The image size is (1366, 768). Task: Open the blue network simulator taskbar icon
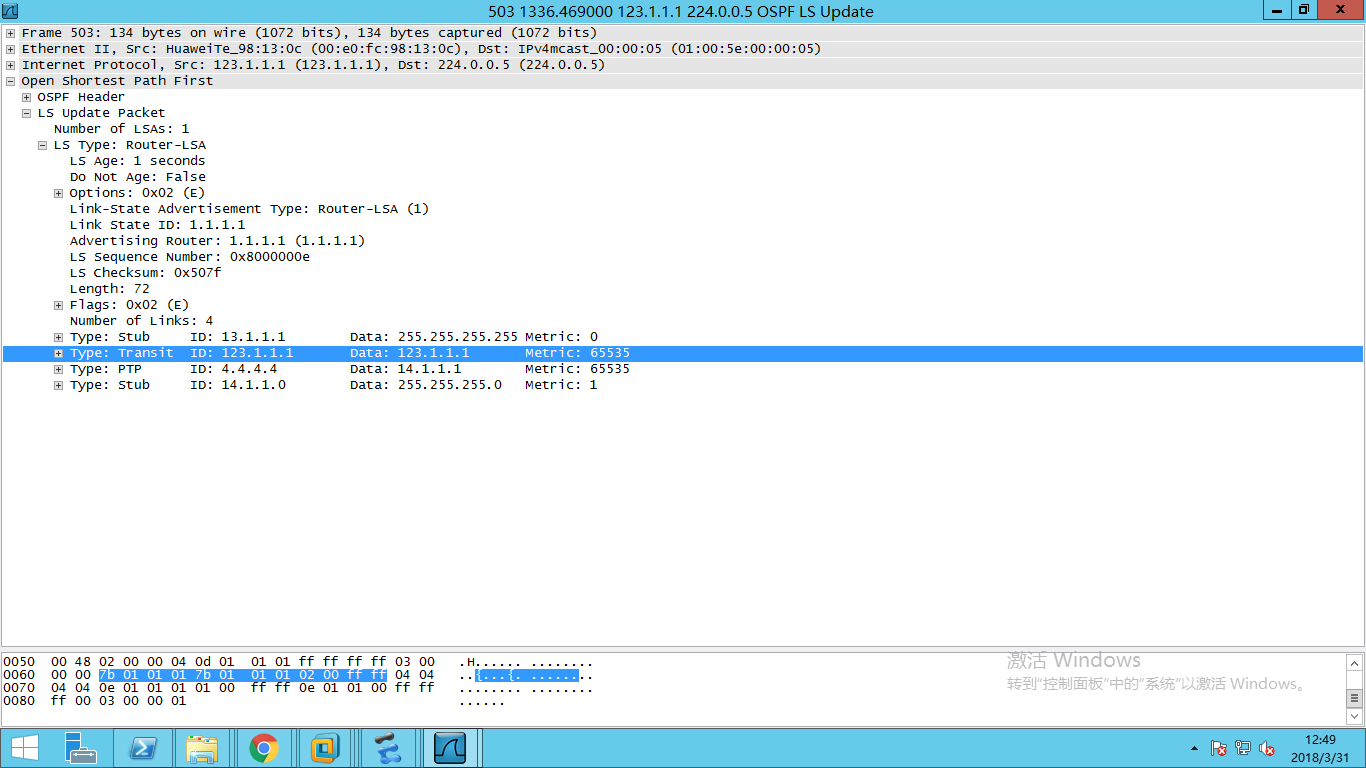pyautogui.click(x=387, y=748)
